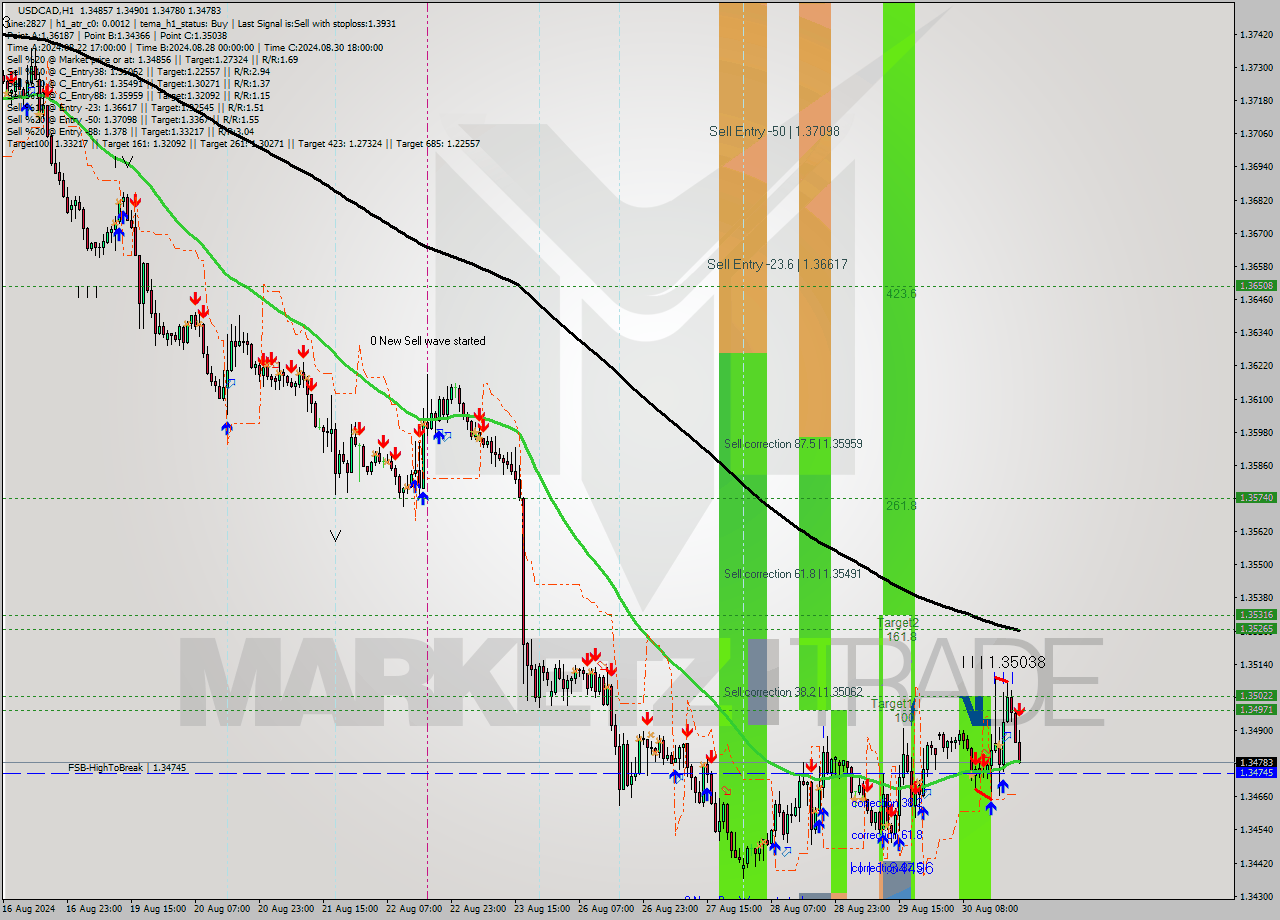Image resolution: width=1280 pixels, height=920 pixels.
Task: Click the '23 Aug 15:00' time label
Action: click(x=542, y=909)
